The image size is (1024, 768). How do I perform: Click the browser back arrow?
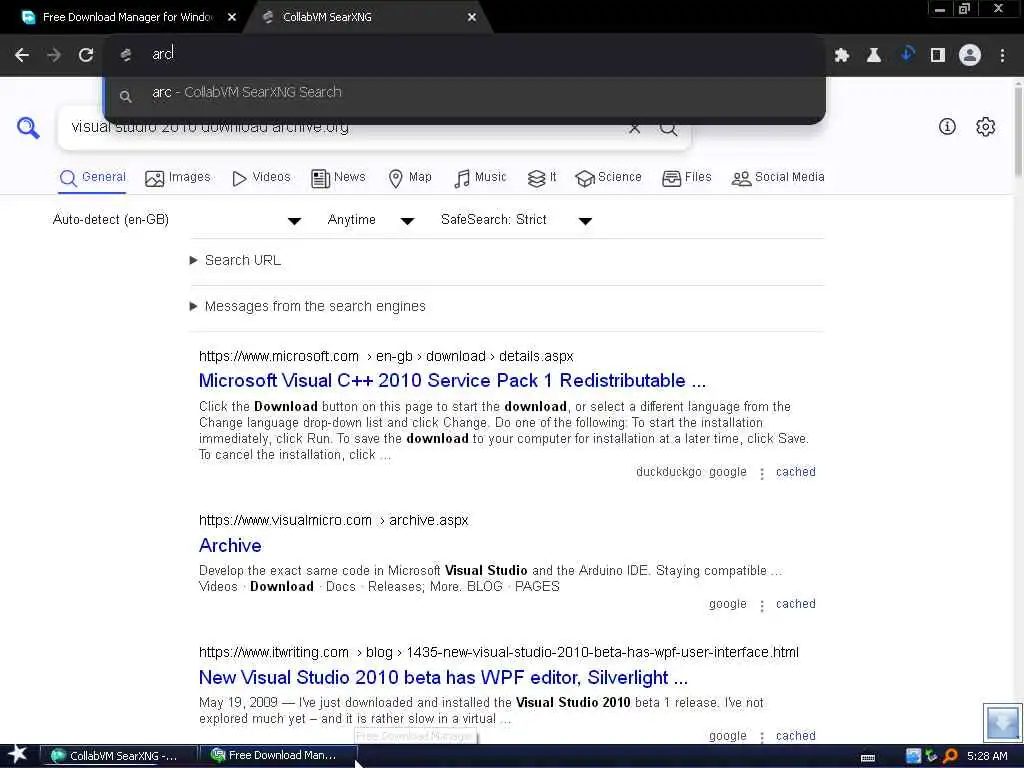click(22, 55)
